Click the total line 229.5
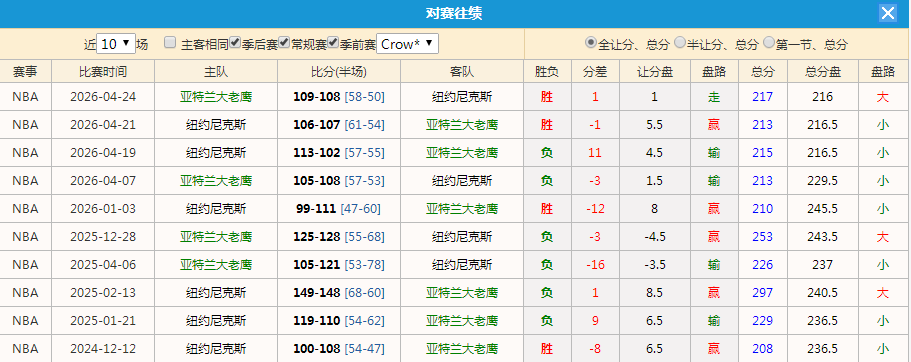The height and width of the screenshot is (362, 911). pos(823,181)
